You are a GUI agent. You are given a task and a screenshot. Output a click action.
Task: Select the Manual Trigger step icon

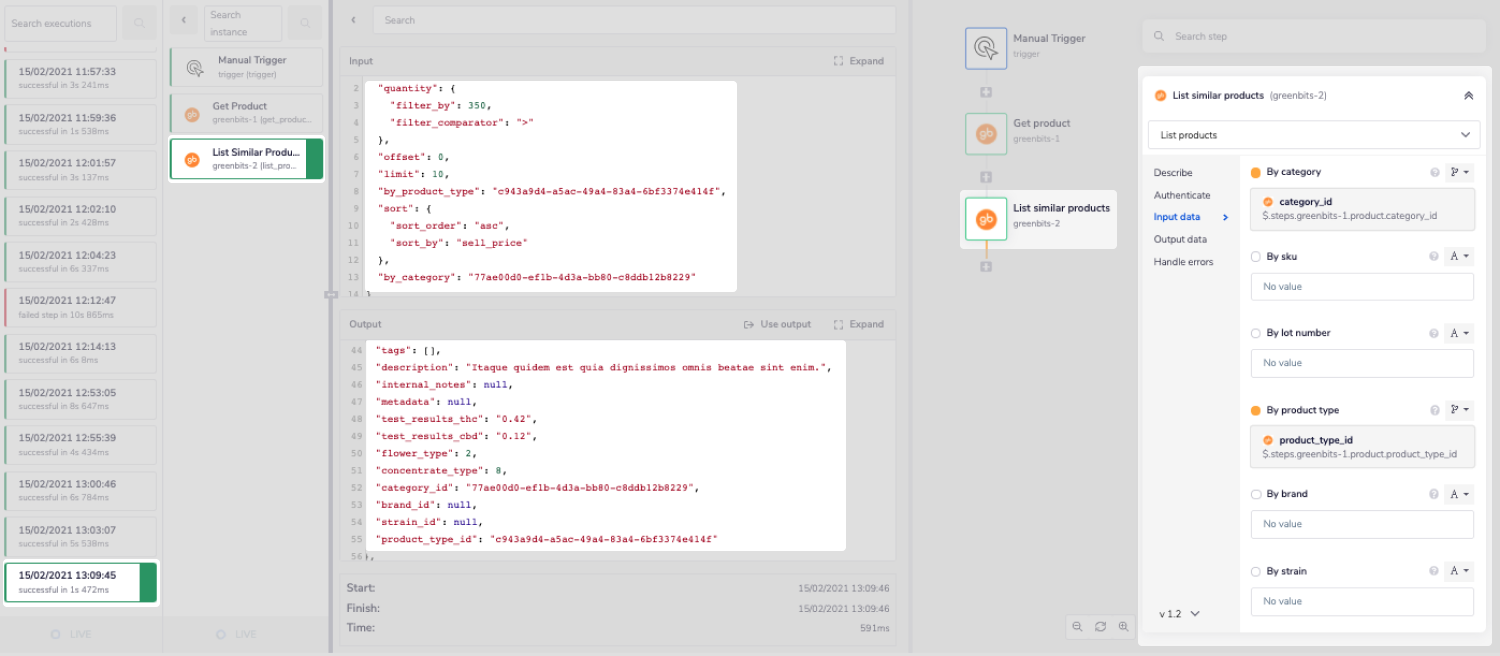[x=985, y=48]
